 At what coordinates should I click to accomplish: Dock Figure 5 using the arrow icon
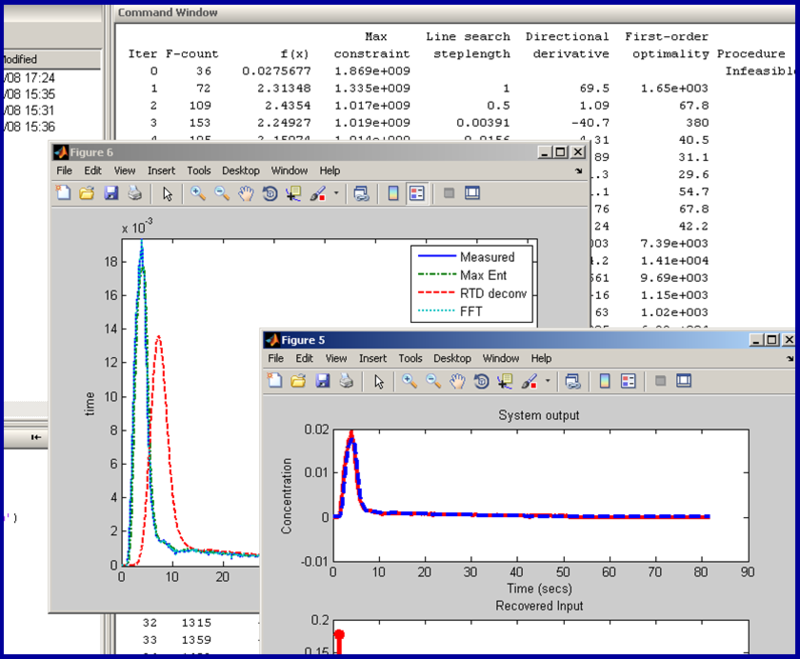790,359
